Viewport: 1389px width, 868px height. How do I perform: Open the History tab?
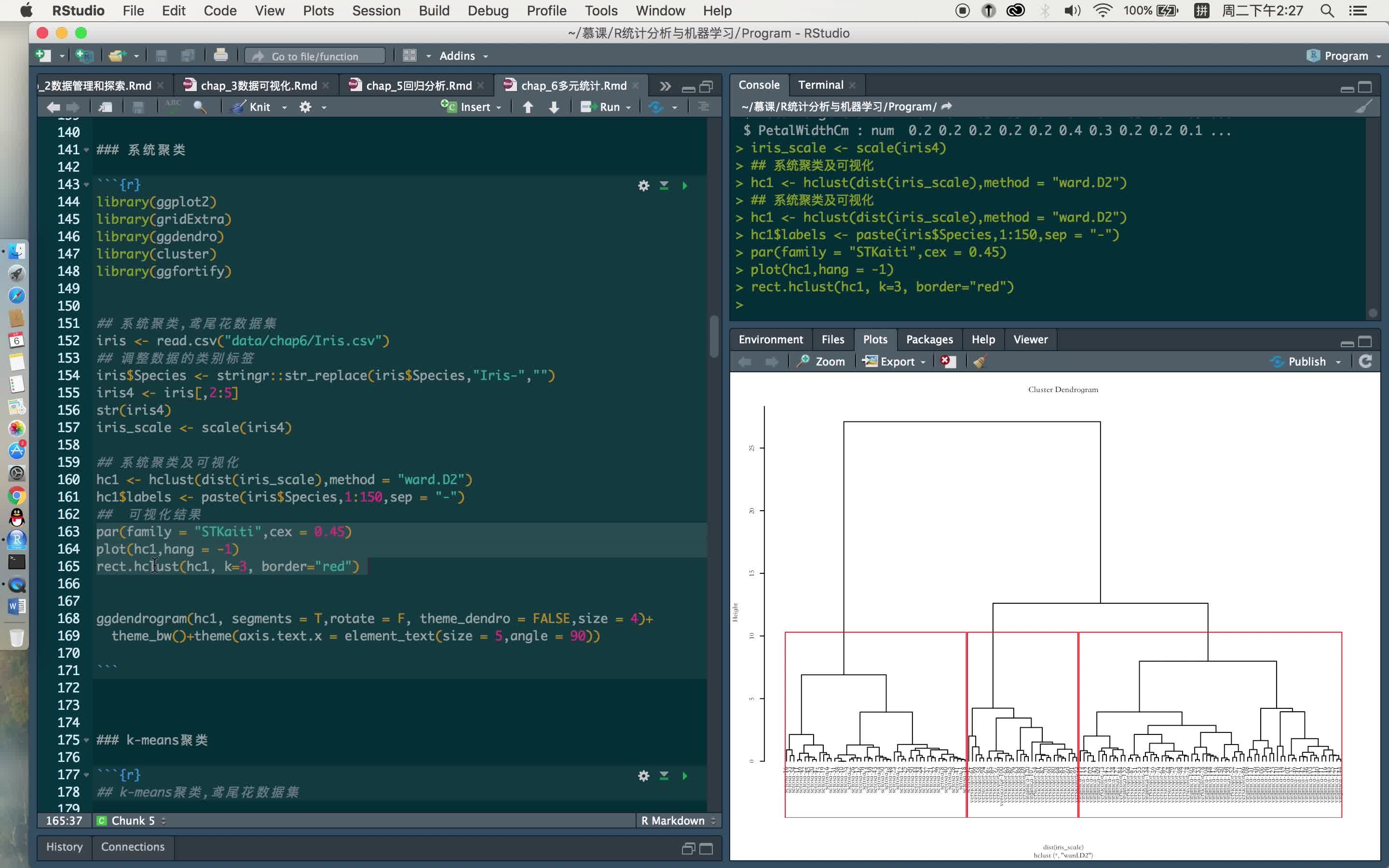tap(64, 847)
